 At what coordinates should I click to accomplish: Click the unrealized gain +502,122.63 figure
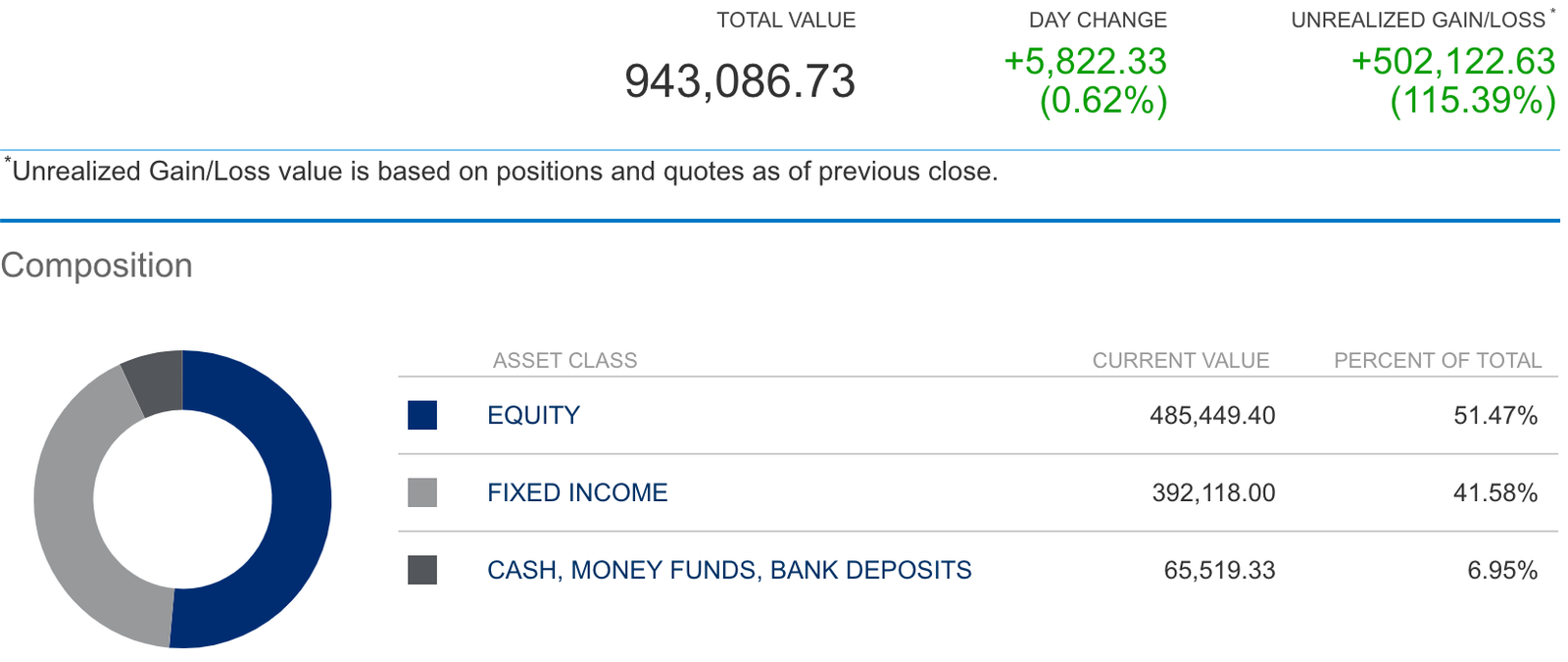click(1452, 62)
